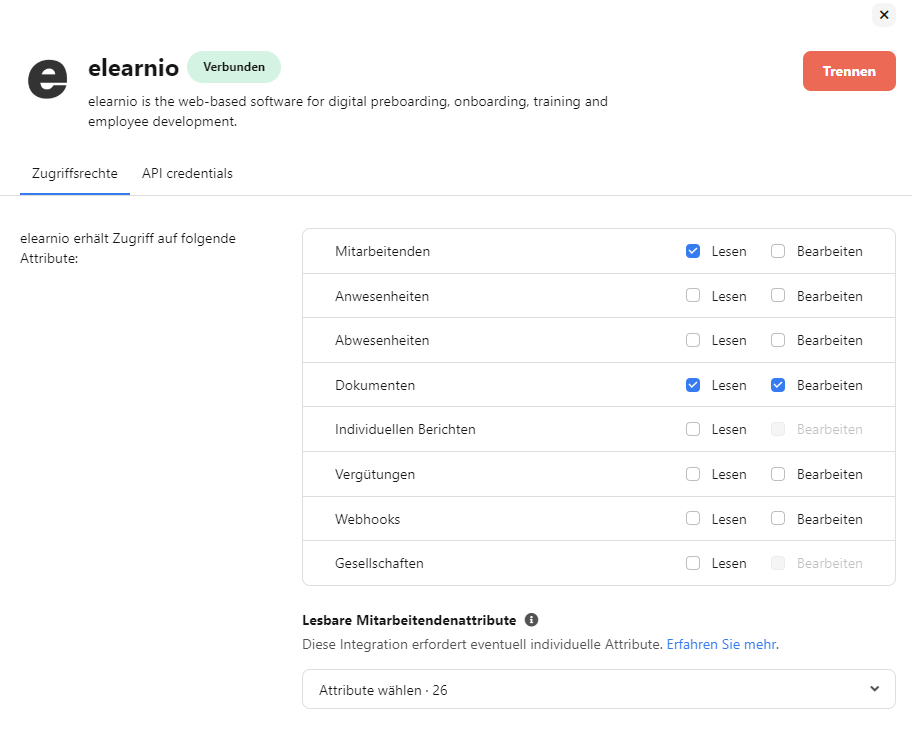The image size is (912, 734).
Task: Check Lesen for Gesellschaften
Action: pyautogui.click(x=693, y=563)
